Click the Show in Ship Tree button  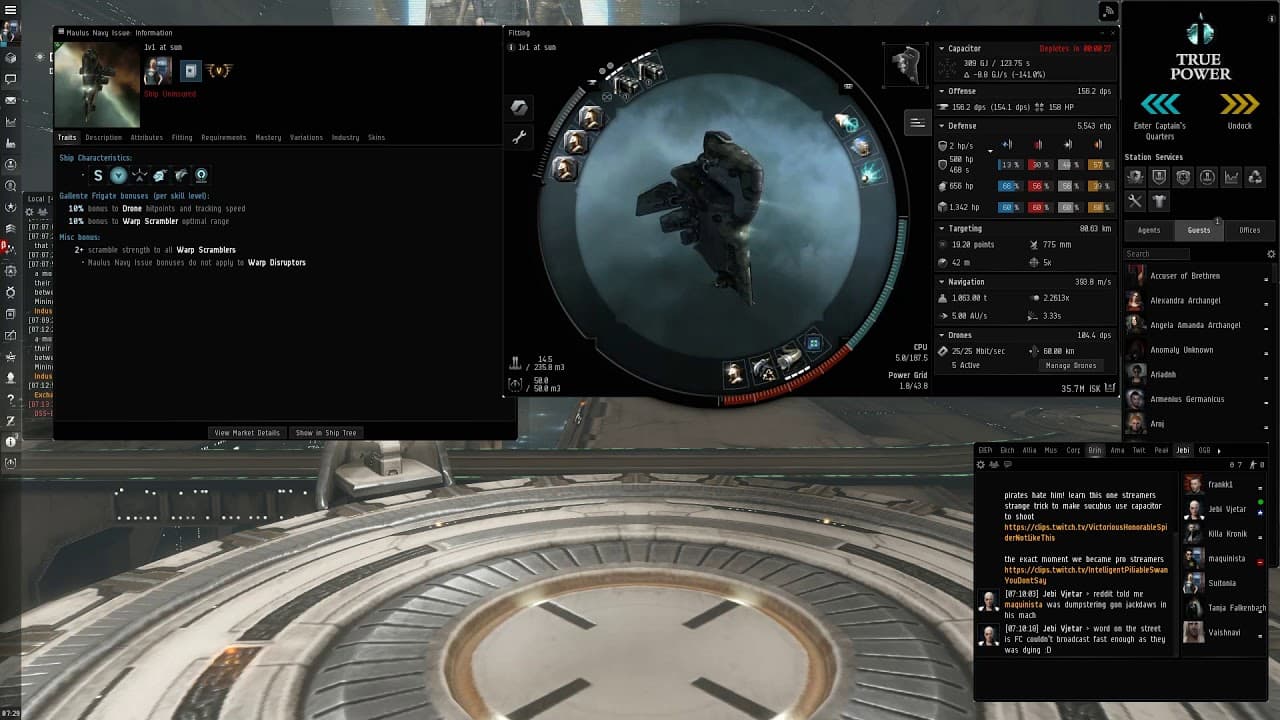(326, 433)
